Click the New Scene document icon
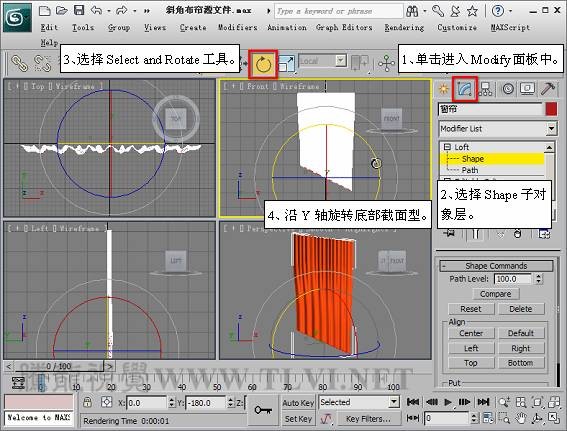The width and height of the screenshot is (567, 431). [x=44, y=11]
